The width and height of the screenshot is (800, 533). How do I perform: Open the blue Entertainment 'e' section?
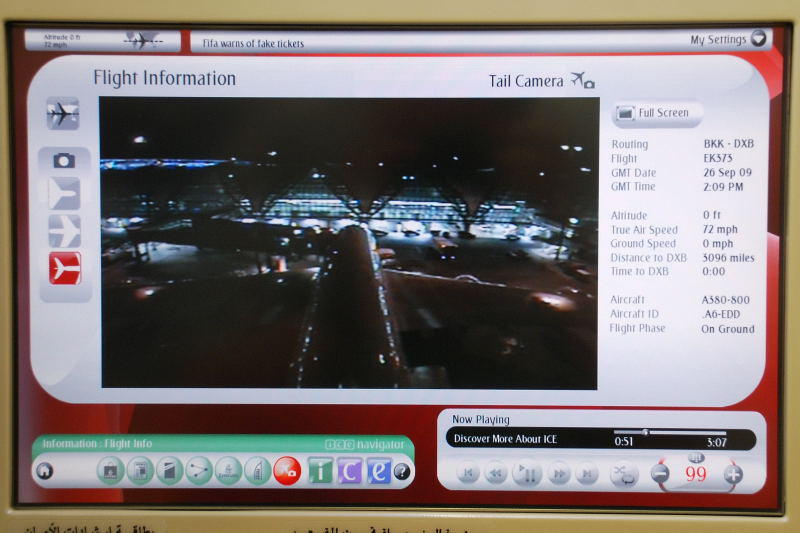click(x=379, y=471)
